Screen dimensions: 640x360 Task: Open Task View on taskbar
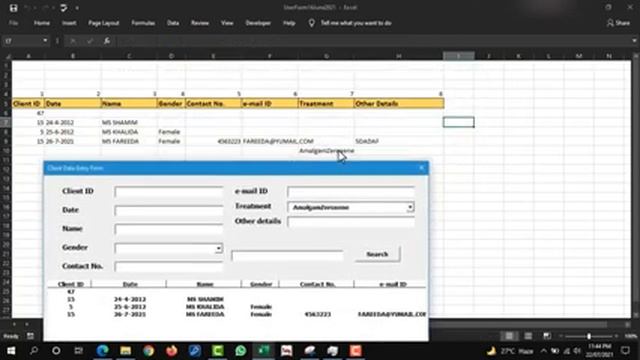(78, 351)
